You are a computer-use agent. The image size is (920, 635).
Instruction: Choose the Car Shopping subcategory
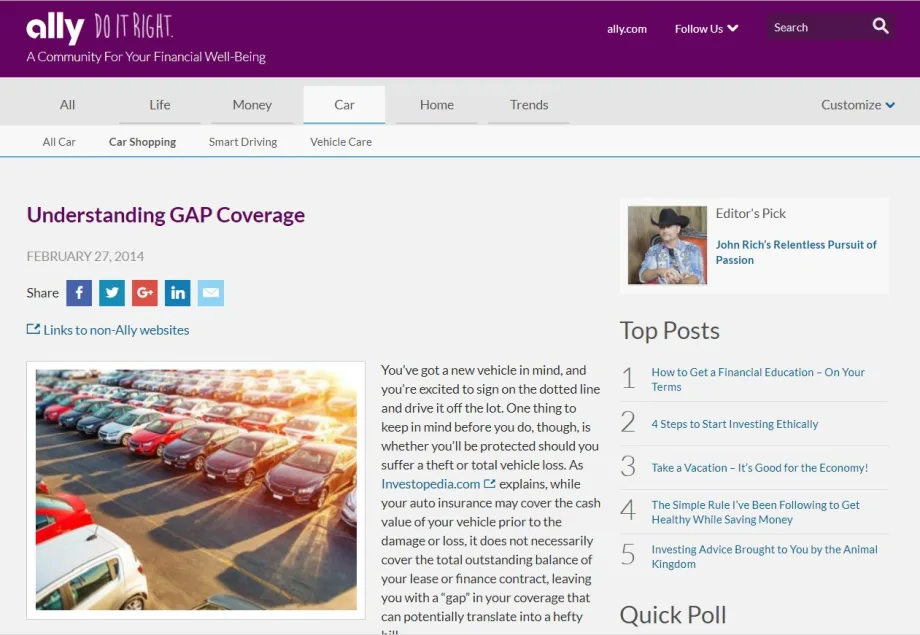(143, 142)
